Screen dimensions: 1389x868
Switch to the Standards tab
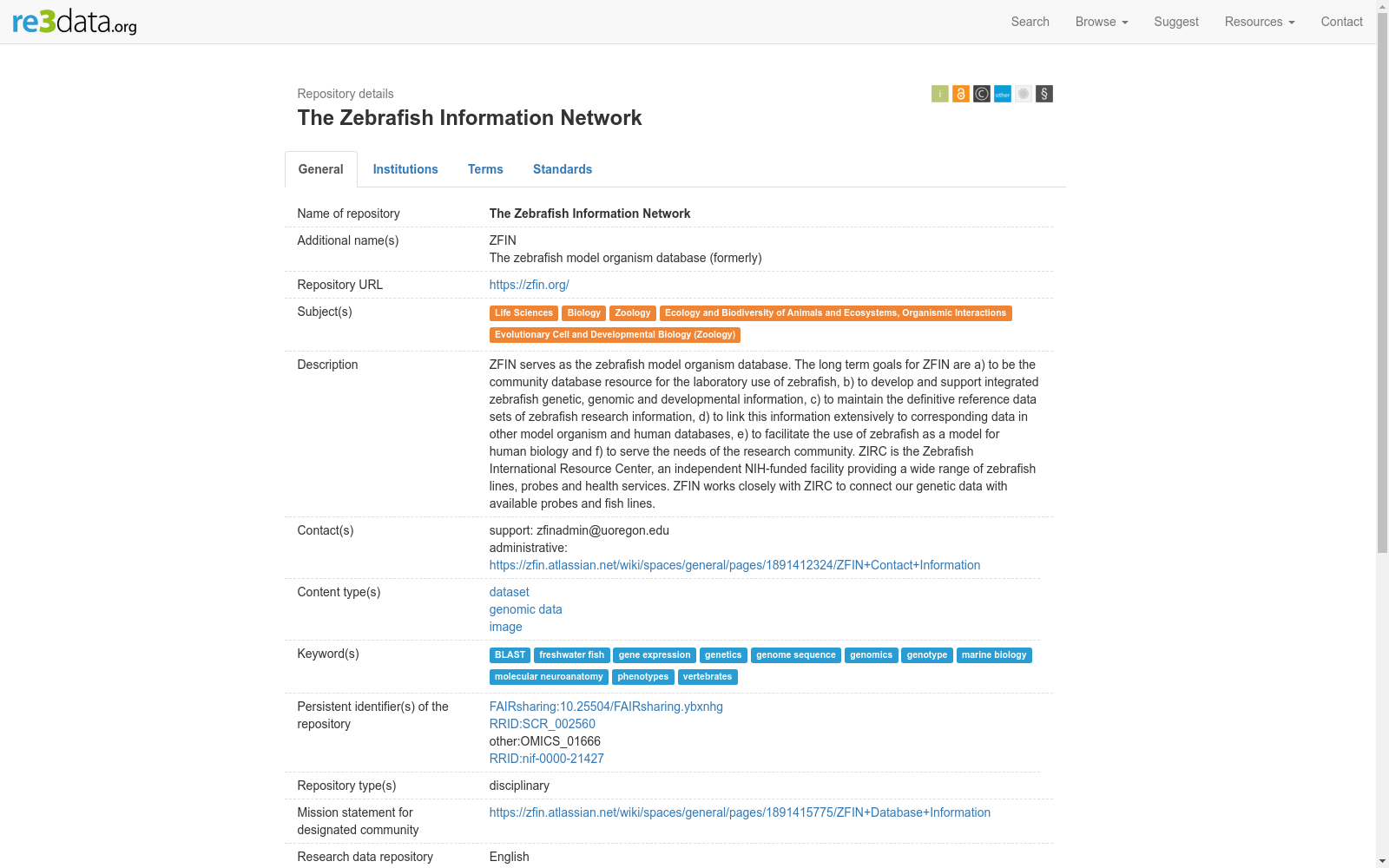point(563,169)
